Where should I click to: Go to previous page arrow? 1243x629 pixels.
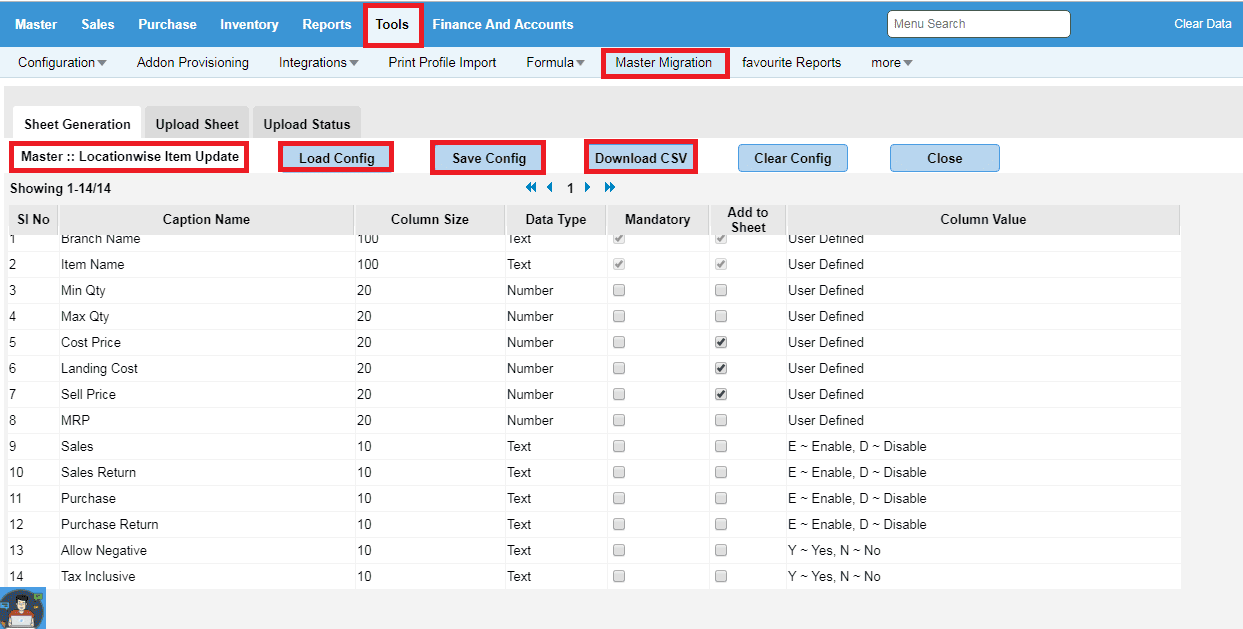tap(550, 187)
